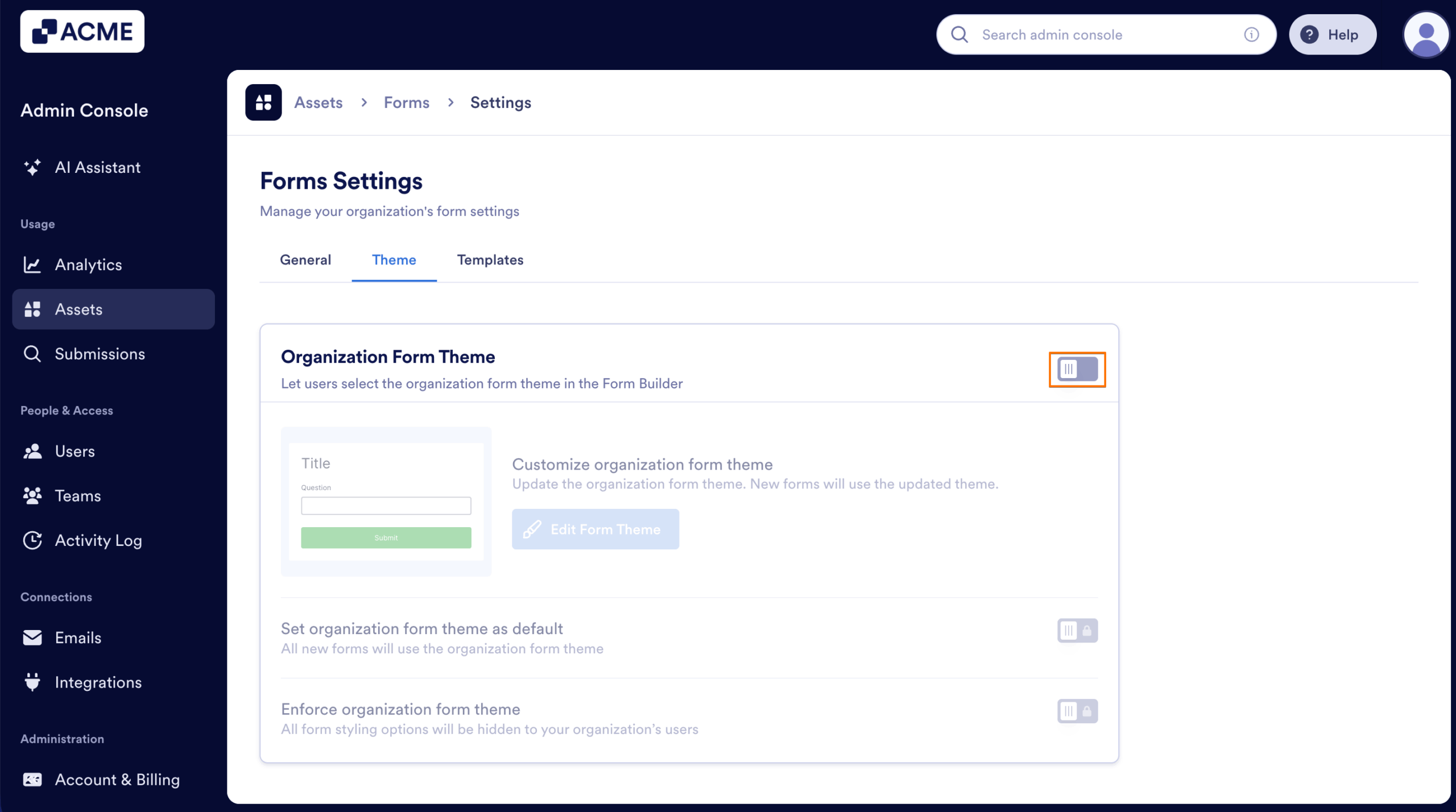Switch to the General tab

tap(305, 260)
